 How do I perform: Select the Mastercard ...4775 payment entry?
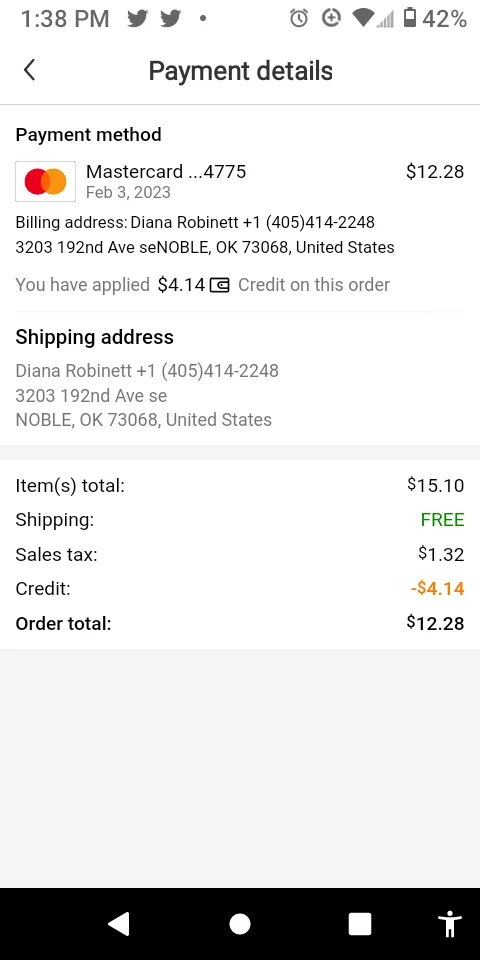point(239,181)
